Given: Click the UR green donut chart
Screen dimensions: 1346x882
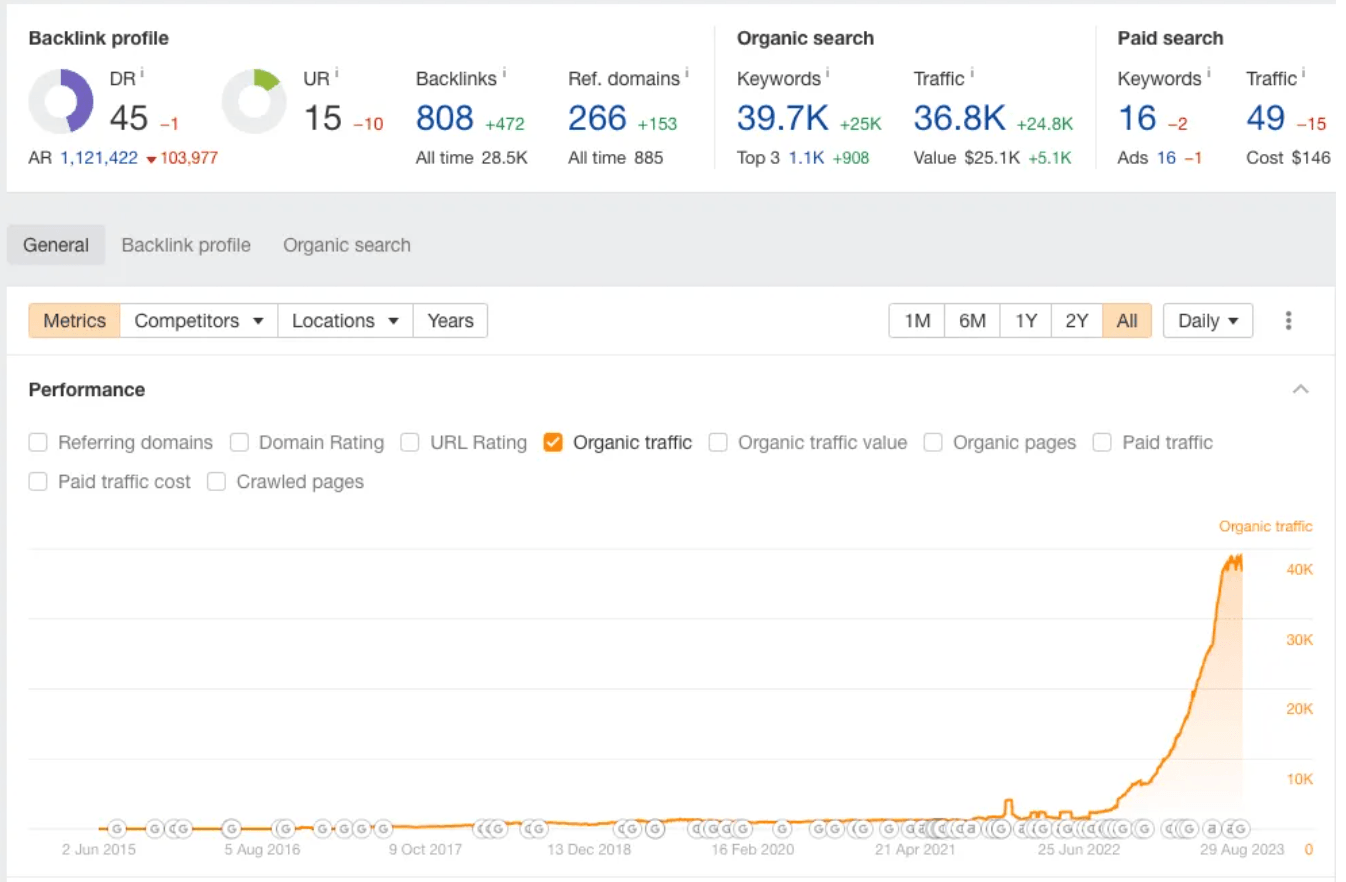Looking at the screenshot, I should tap(254, 102).
